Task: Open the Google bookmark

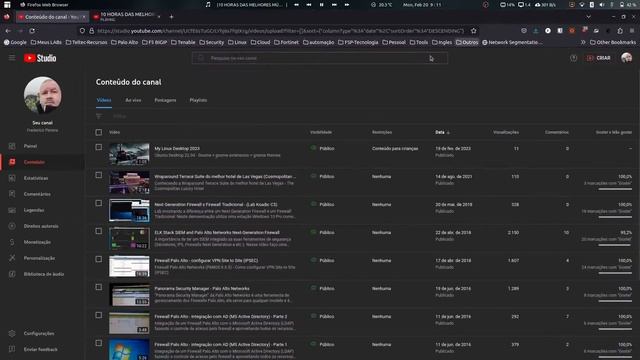Action: click(15, 42)
